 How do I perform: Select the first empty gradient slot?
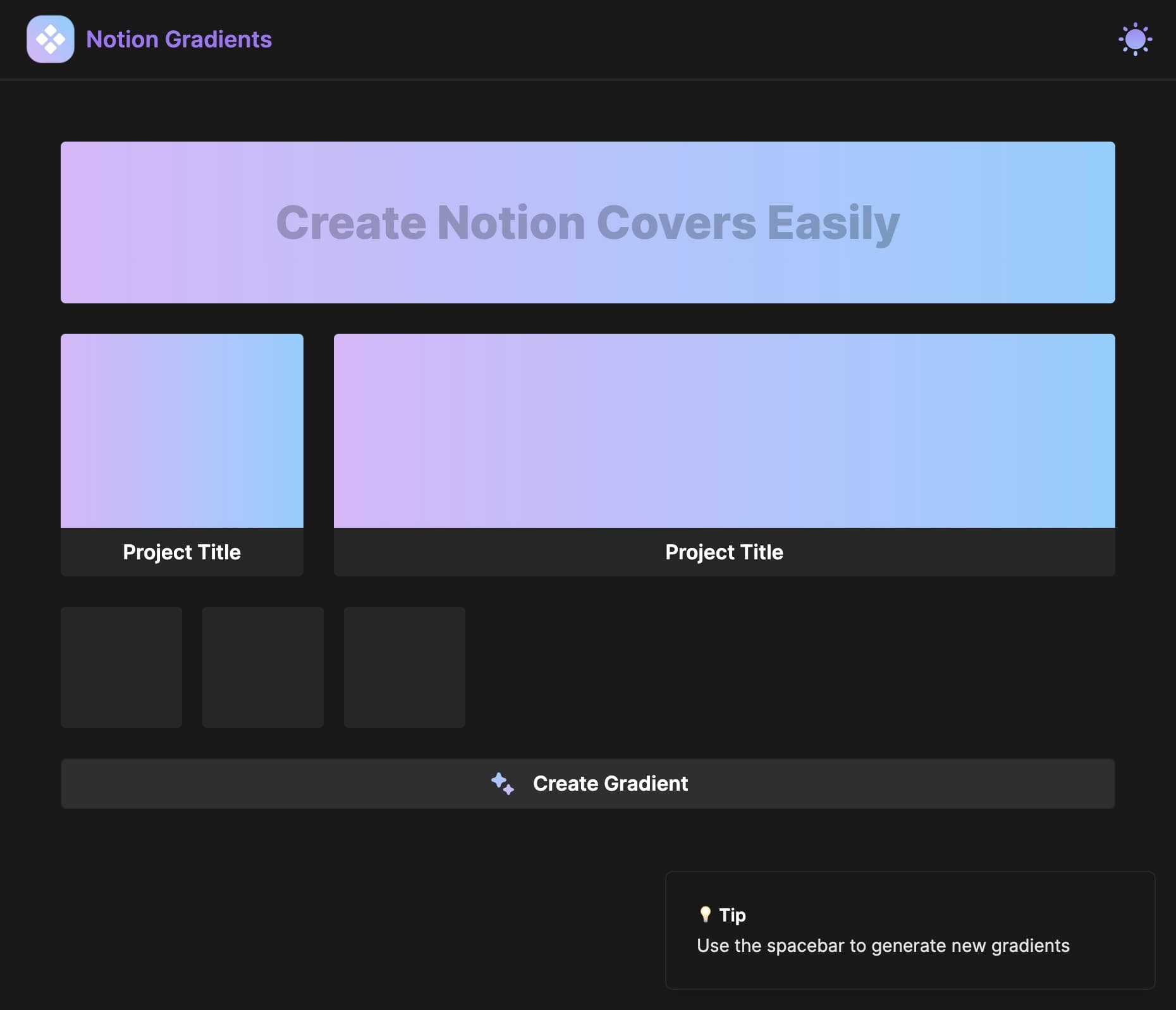click(121, 667)
